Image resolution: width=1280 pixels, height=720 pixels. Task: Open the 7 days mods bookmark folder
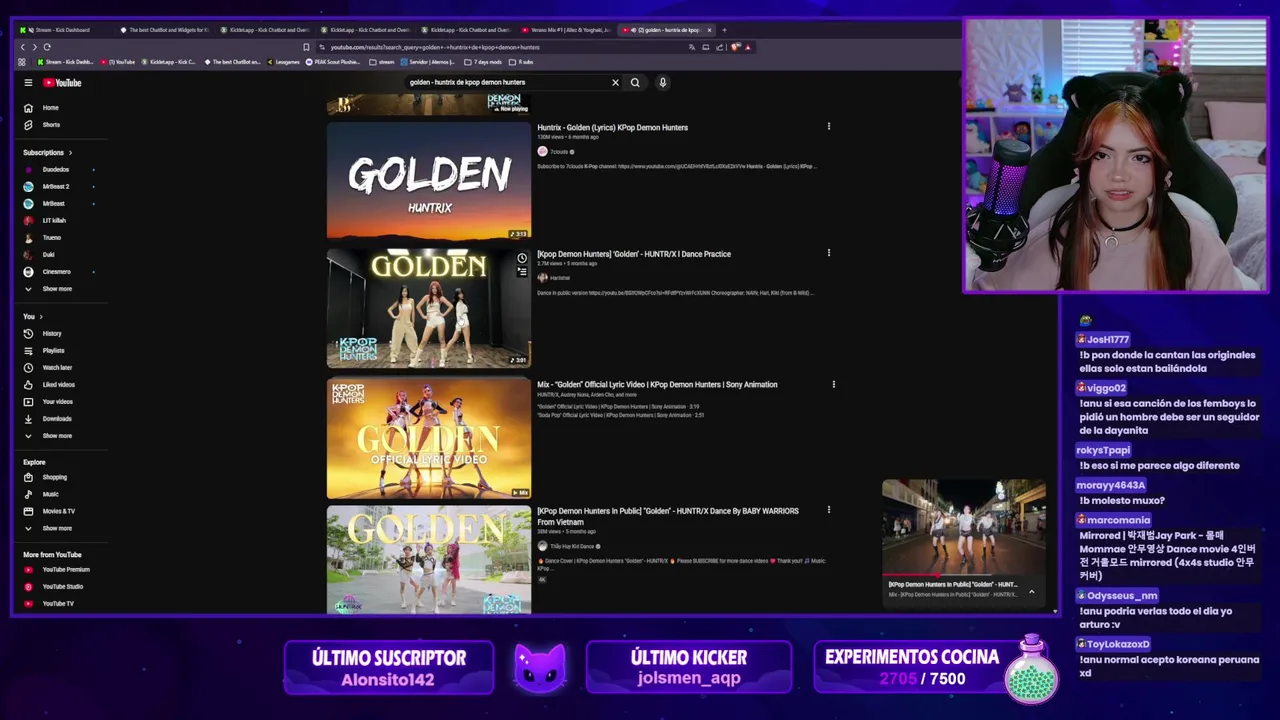pyautogui.click(x=484, y=62)
